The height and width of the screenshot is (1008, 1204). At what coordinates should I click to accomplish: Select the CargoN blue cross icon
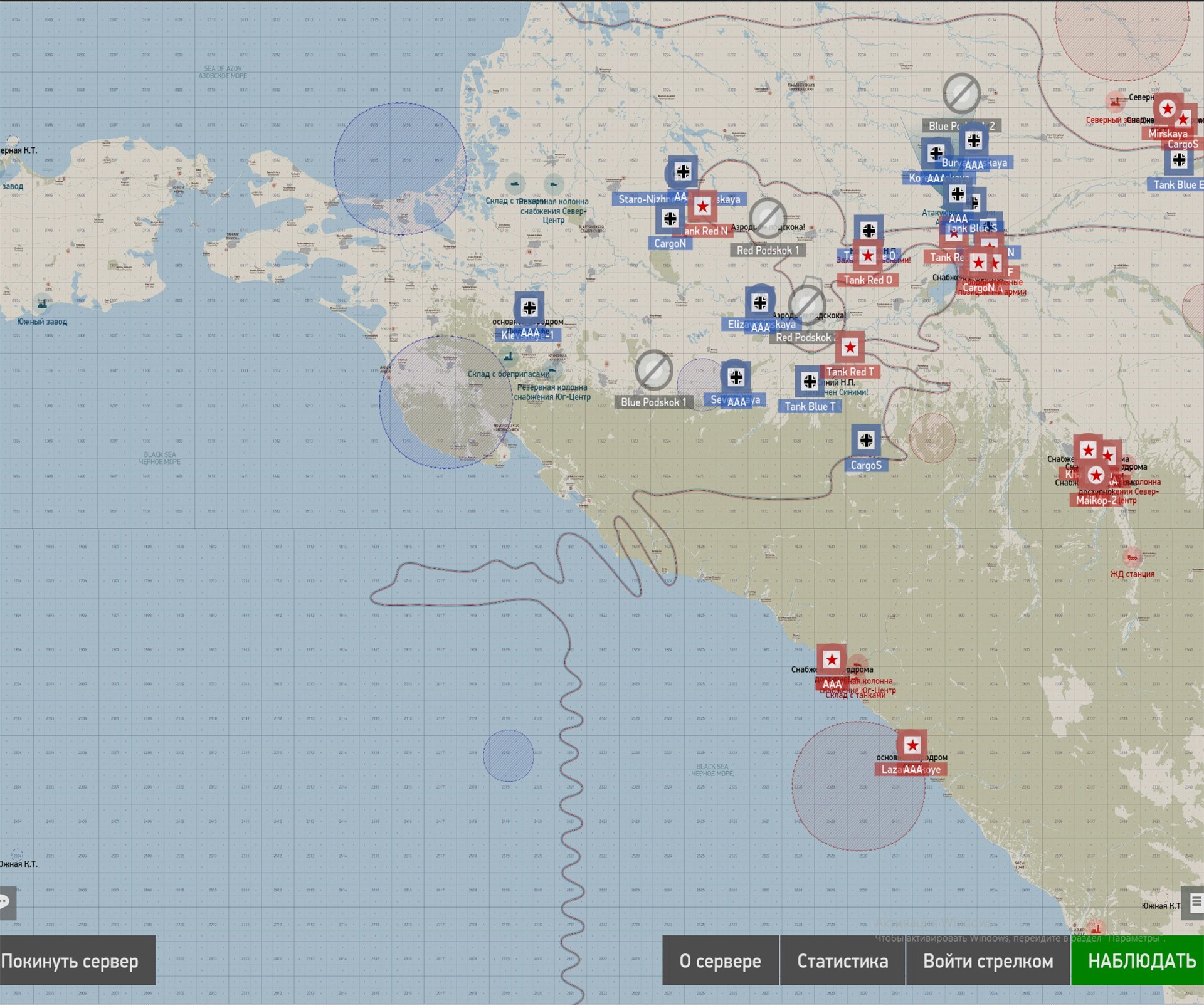pos(670,219)
